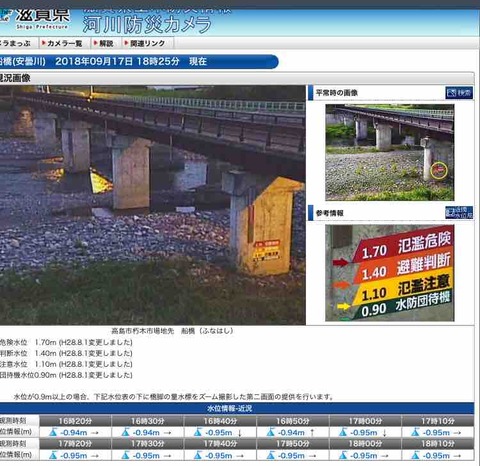
Task: Select the 17時30分 time header cell
Action: (148, 444)
